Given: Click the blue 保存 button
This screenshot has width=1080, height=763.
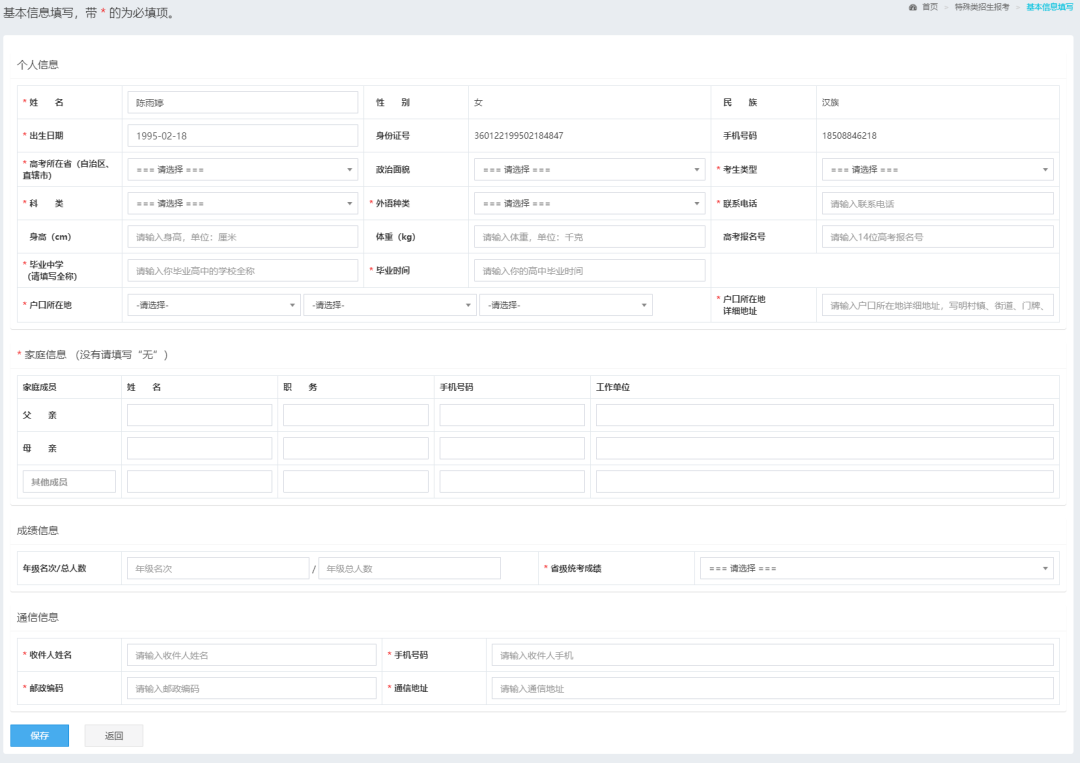Looking at the screenshot, I should [x=39, y=735].
